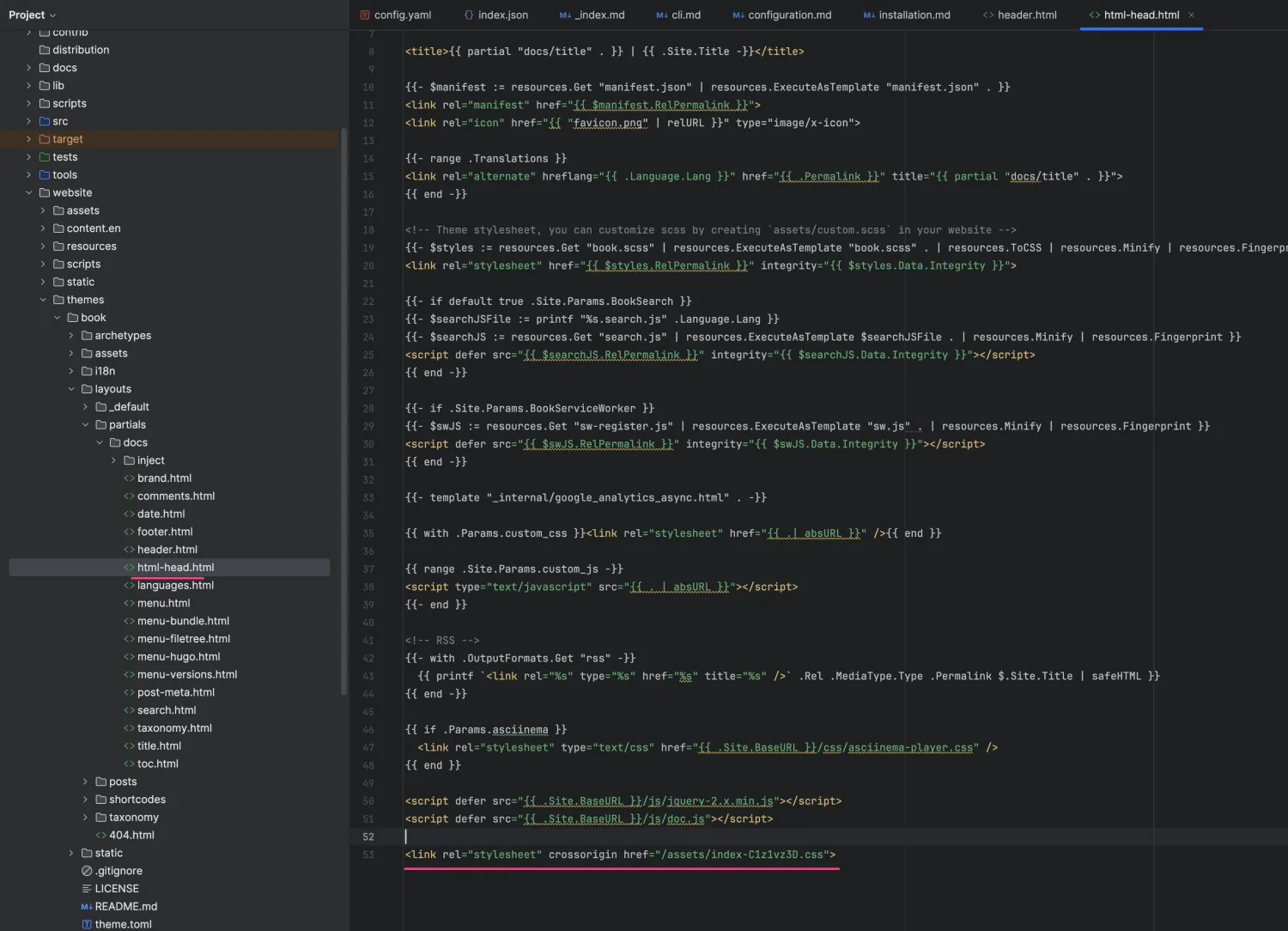
Task: Click the theme.toml file icon
Action: [87, 924]
